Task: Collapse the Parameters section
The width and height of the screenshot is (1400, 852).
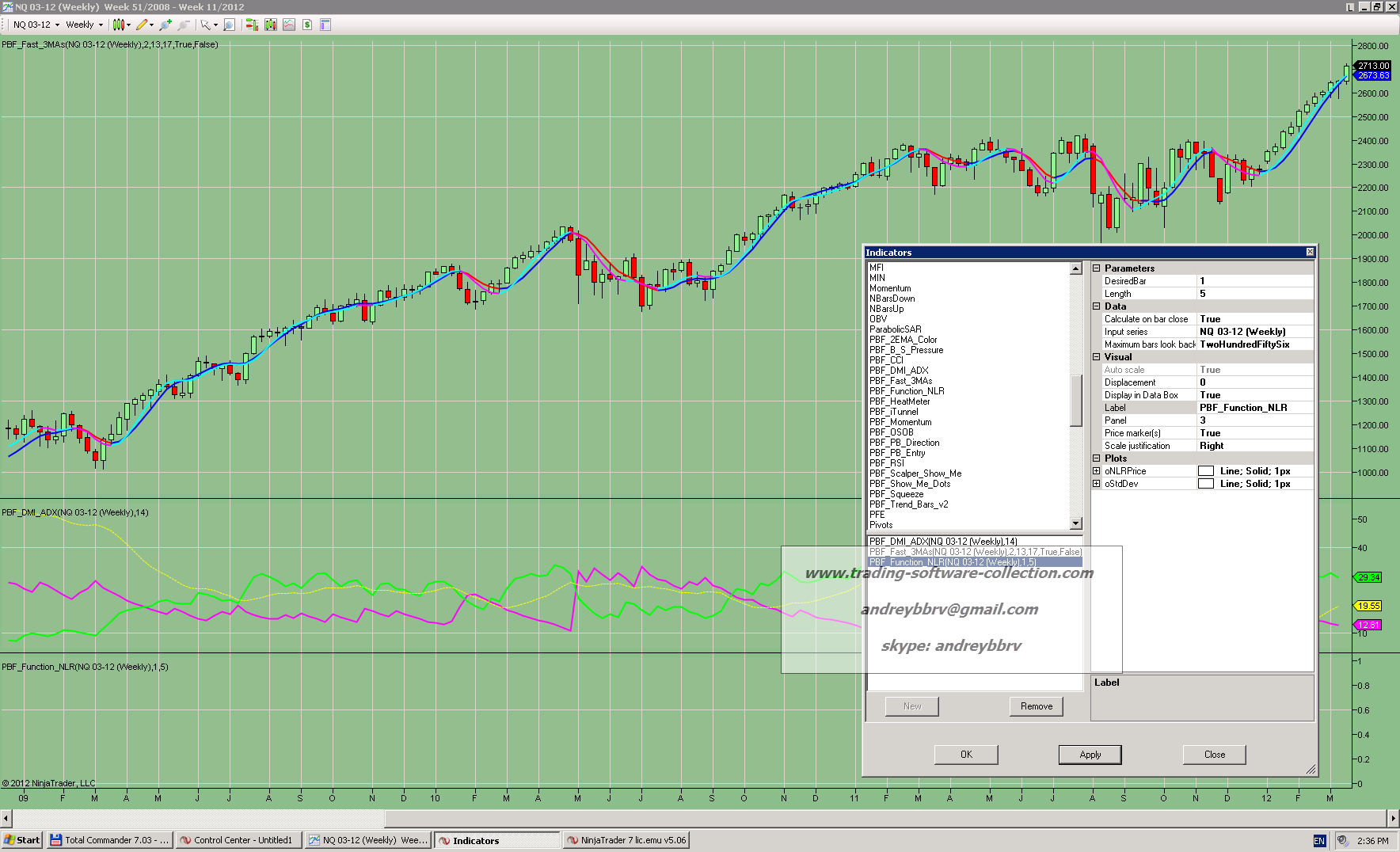Action: [1097, 268]
